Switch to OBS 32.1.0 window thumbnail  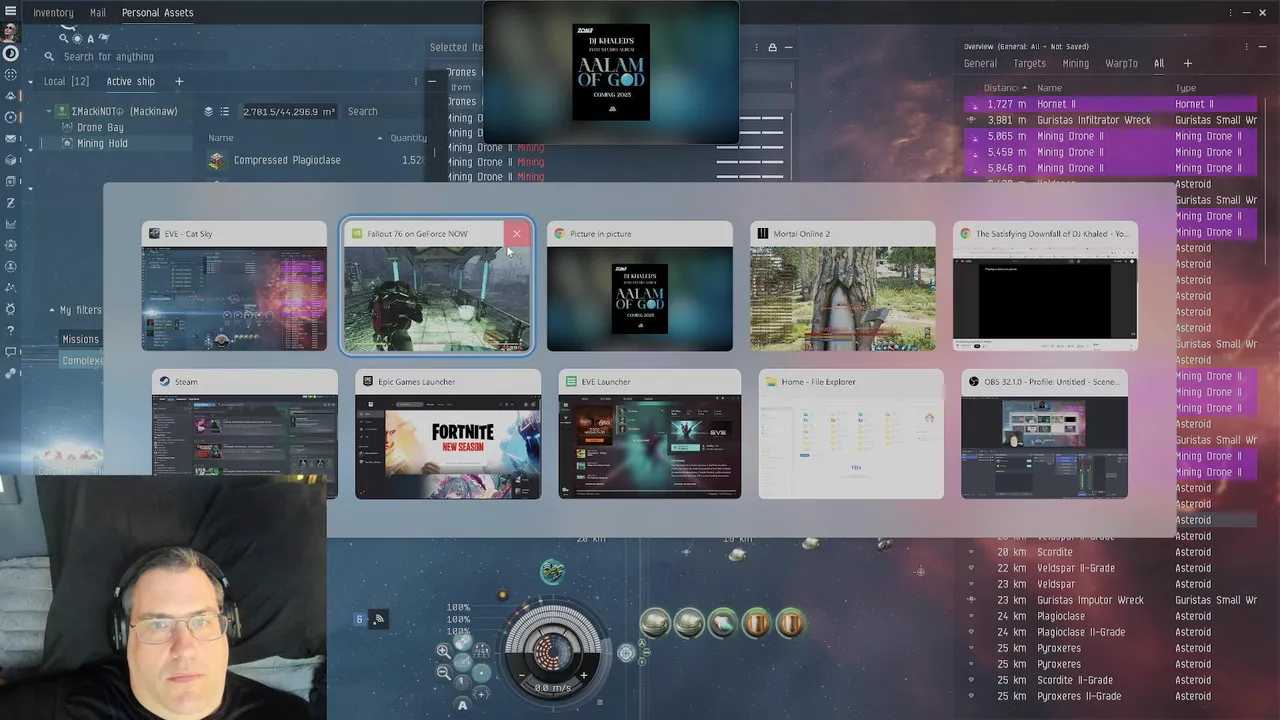point(1045,434)
